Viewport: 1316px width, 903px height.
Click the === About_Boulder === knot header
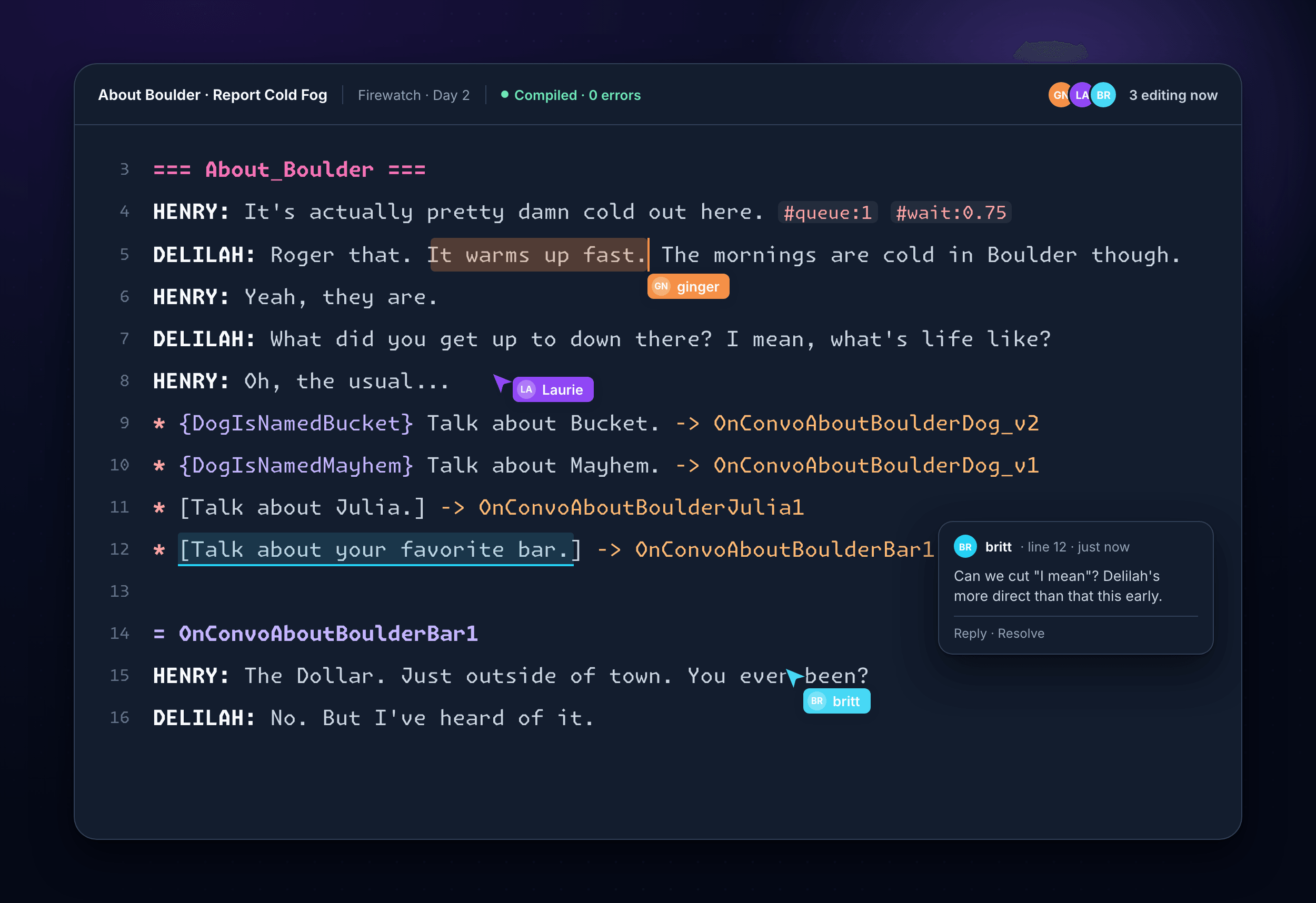point(290,169)
